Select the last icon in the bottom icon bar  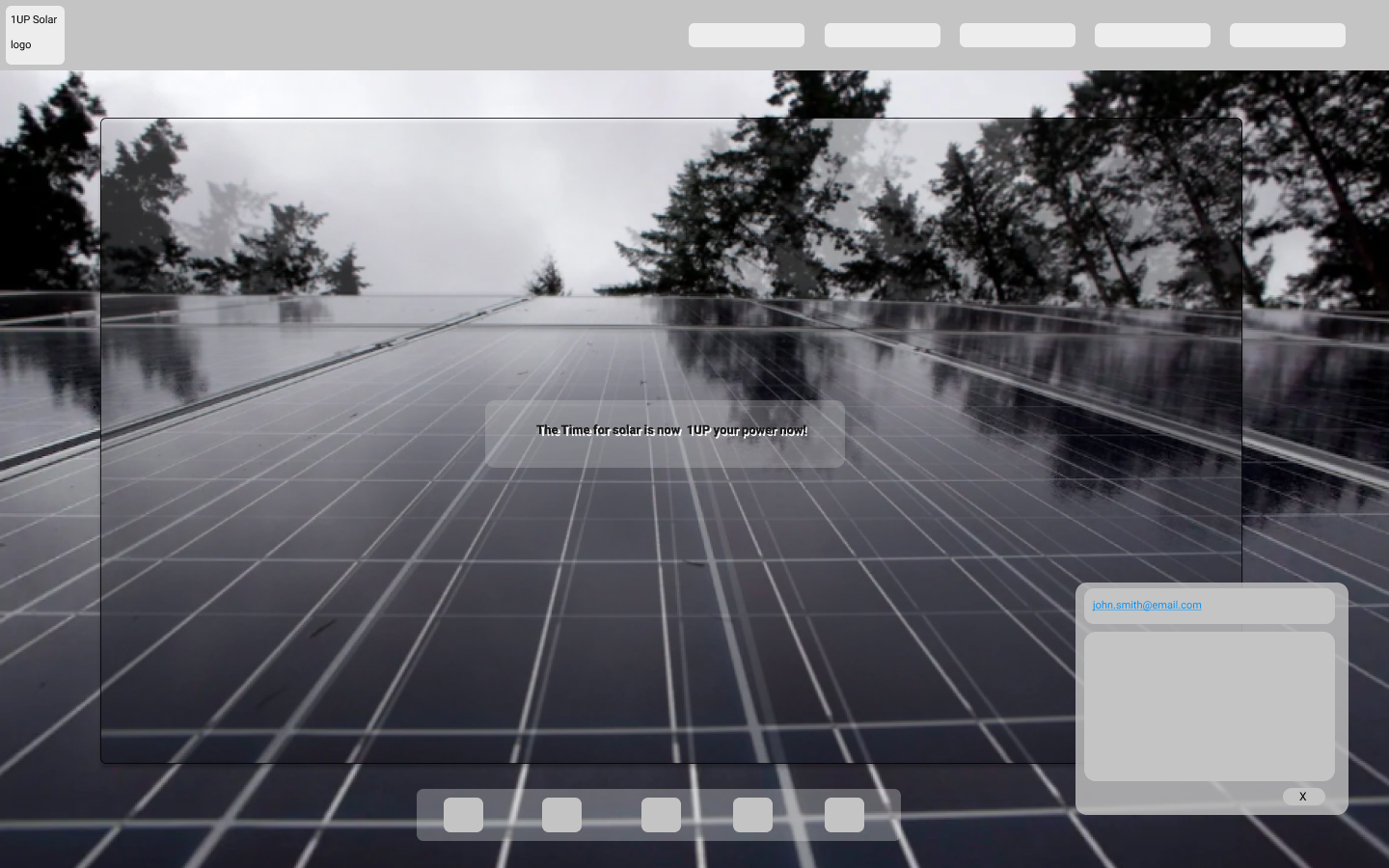(844, 815)
